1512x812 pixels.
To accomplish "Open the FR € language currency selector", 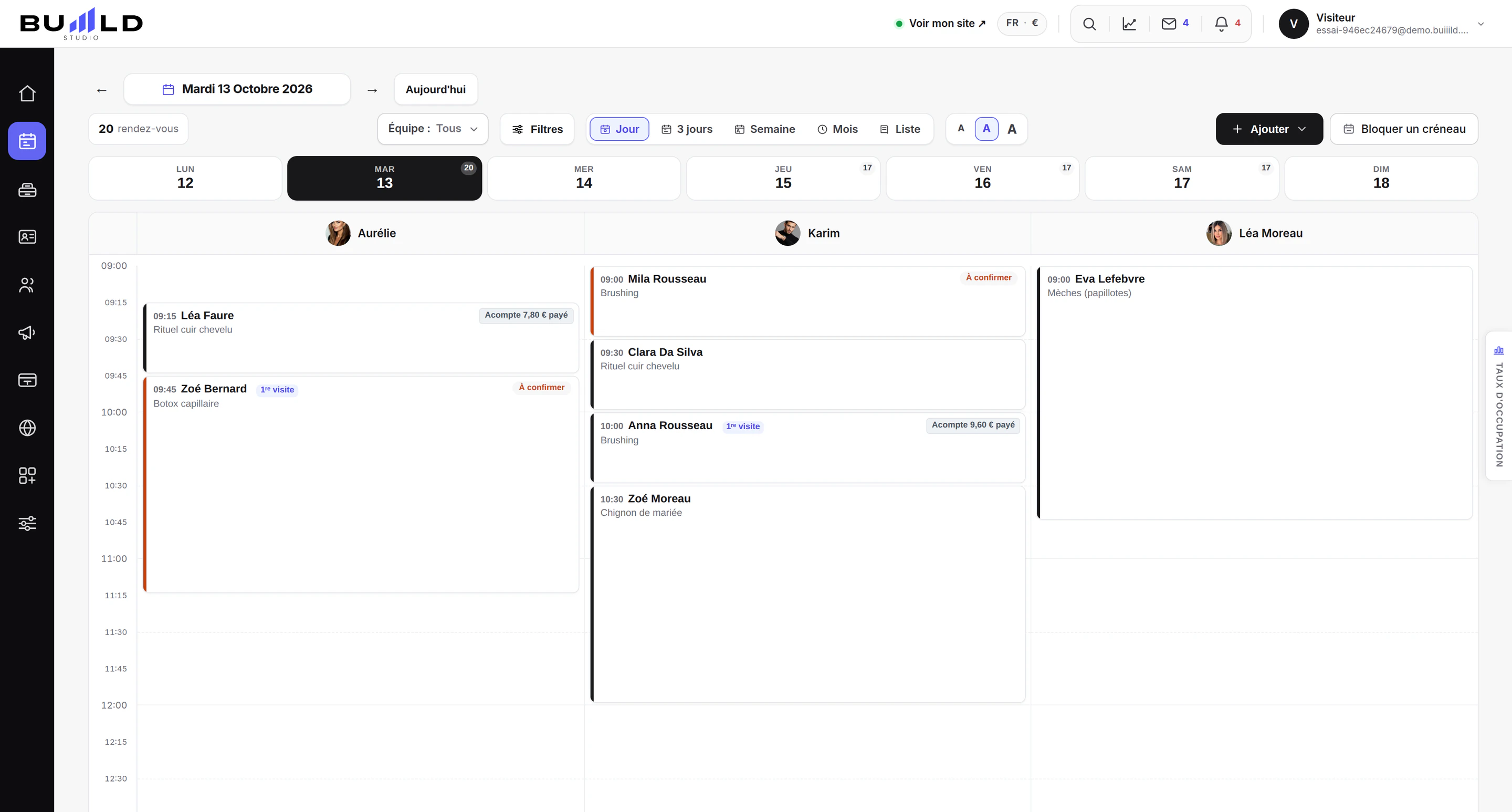I will 1022,24.
